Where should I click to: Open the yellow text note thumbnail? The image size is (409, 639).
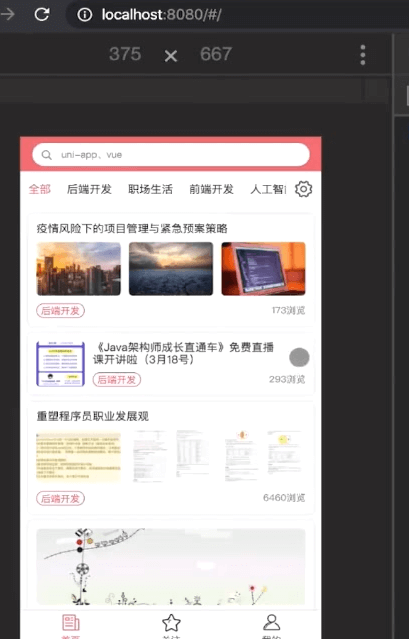pos(79,456)
